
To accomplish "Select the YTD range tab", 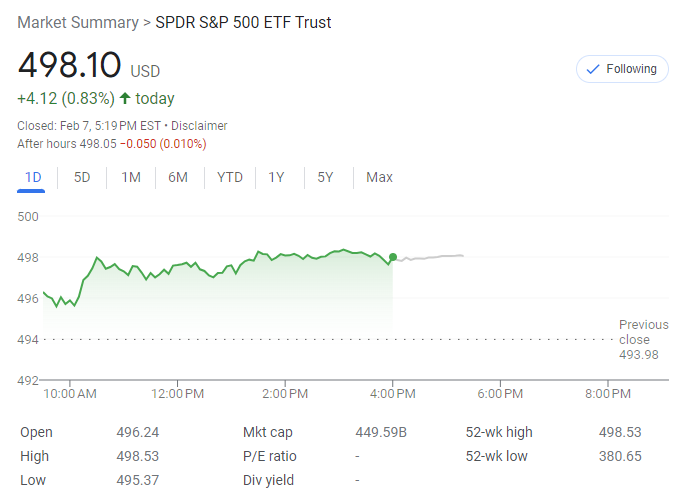I will point(230,178).
